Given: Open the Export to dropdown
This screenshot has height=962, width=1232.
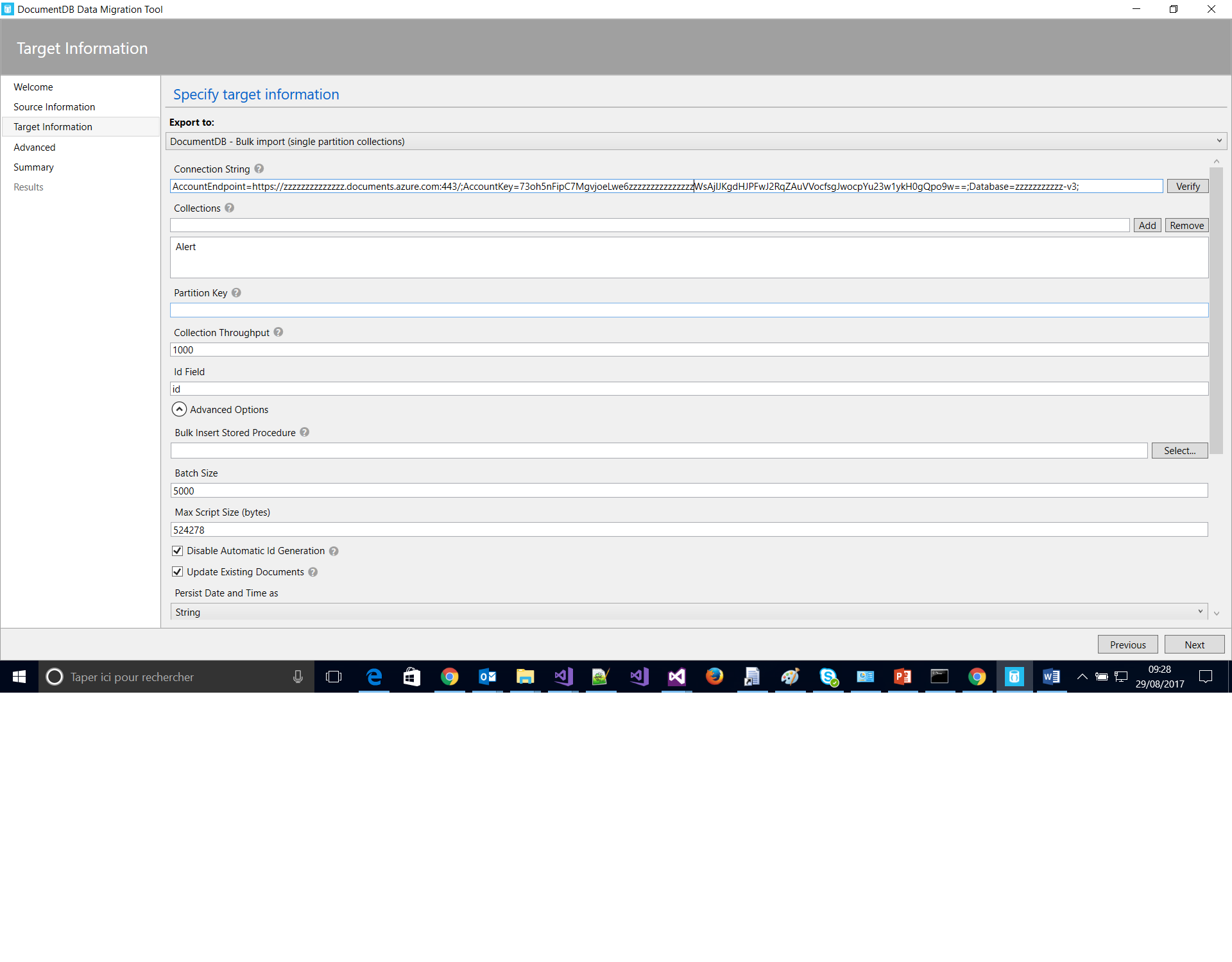Looking at the screenshot, I should (x=696, y=141).
